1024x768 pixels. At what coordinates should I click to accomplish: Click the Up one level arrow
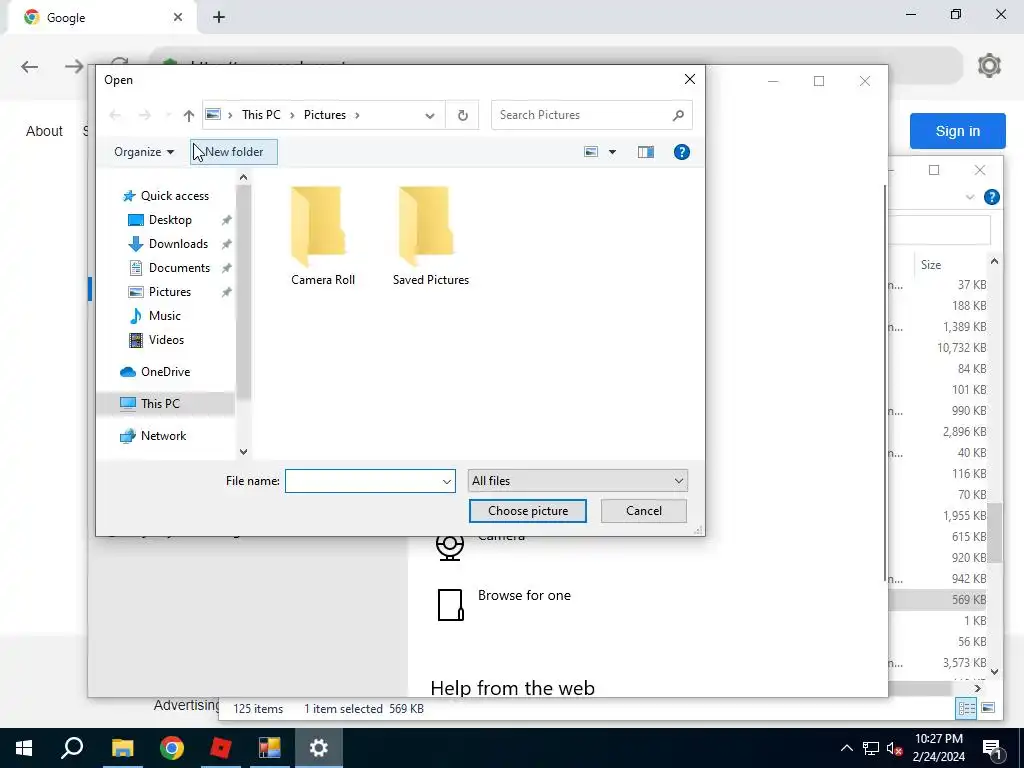[189, 116]
